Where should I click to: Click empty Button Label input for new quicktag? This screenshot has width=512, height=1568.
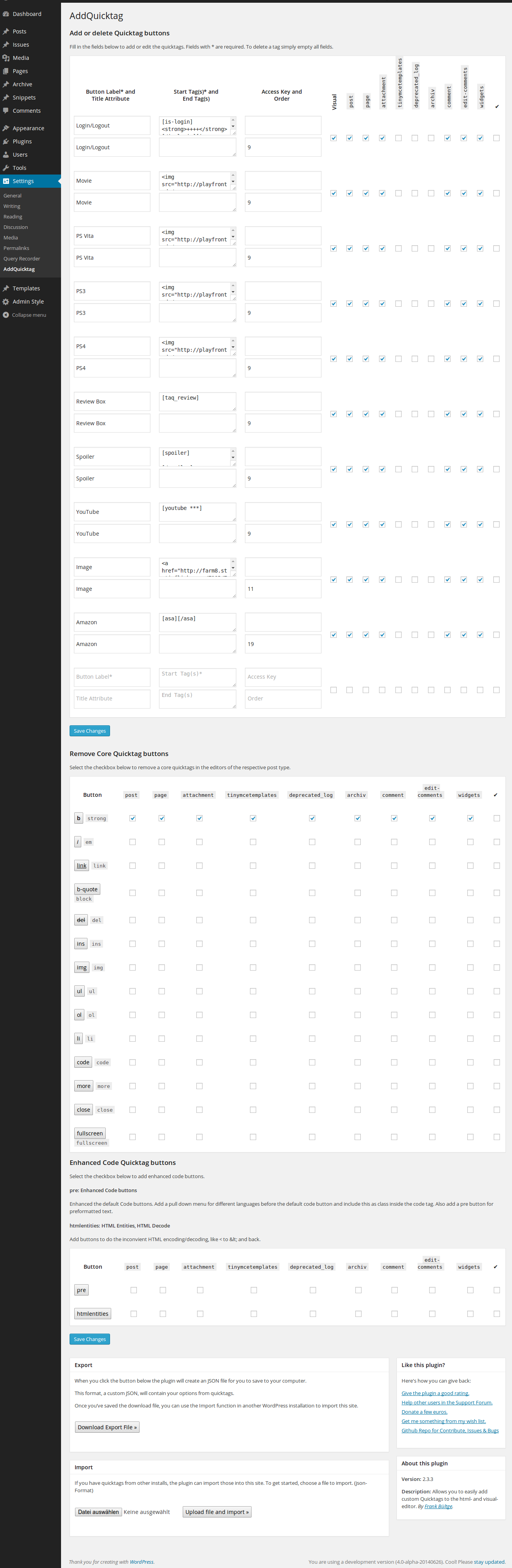tap(112, 677)
